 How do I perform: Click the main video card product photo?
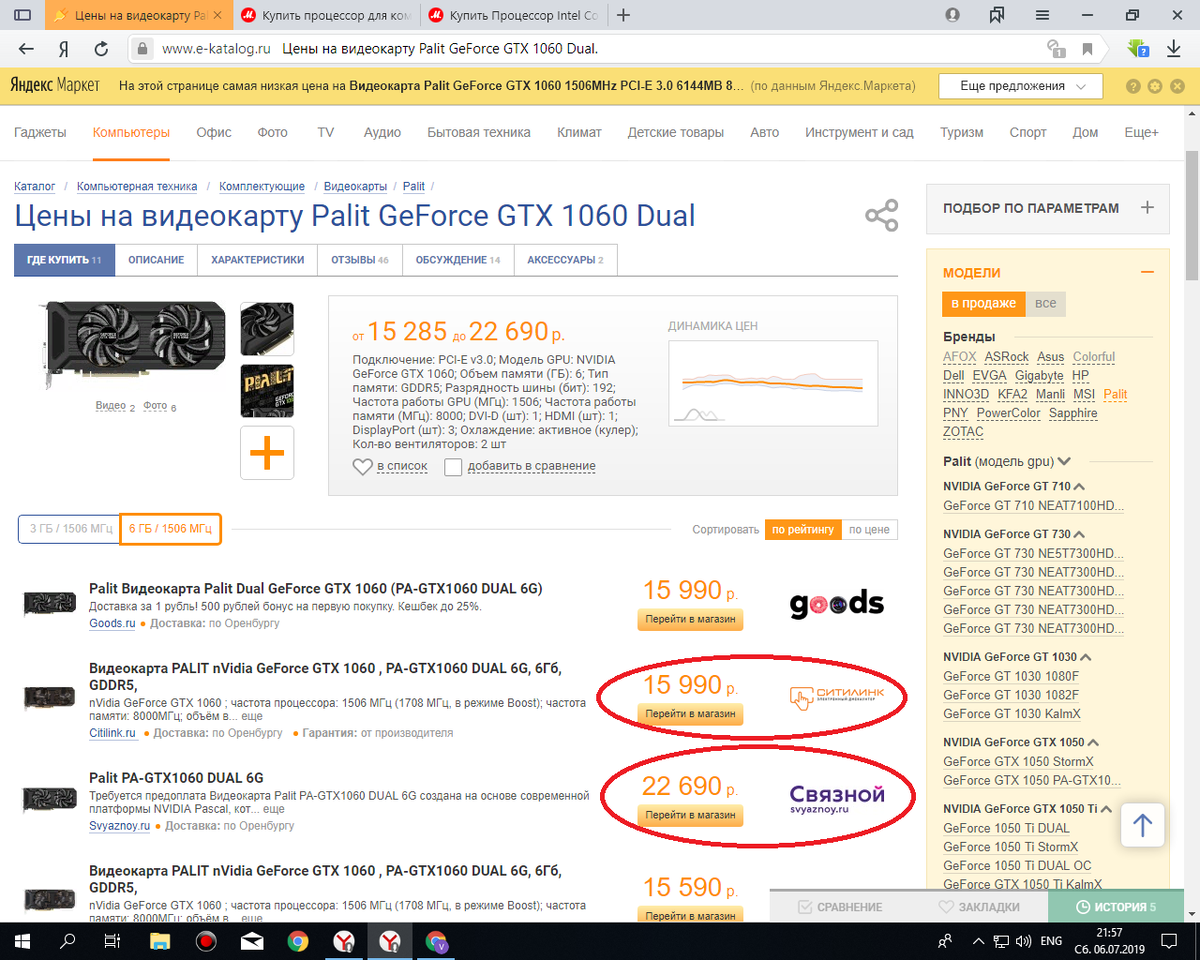click(x=134, y=346)
